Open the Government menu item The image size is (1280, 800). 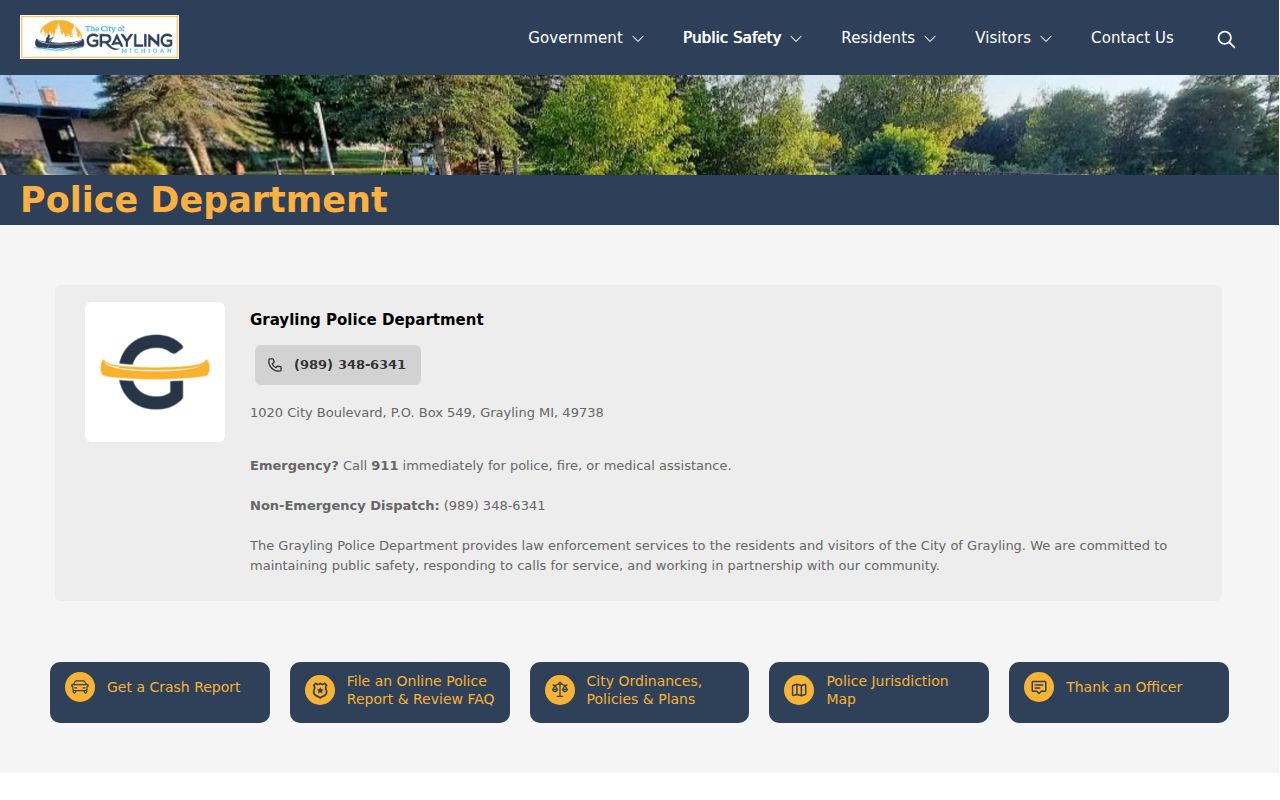575,37
